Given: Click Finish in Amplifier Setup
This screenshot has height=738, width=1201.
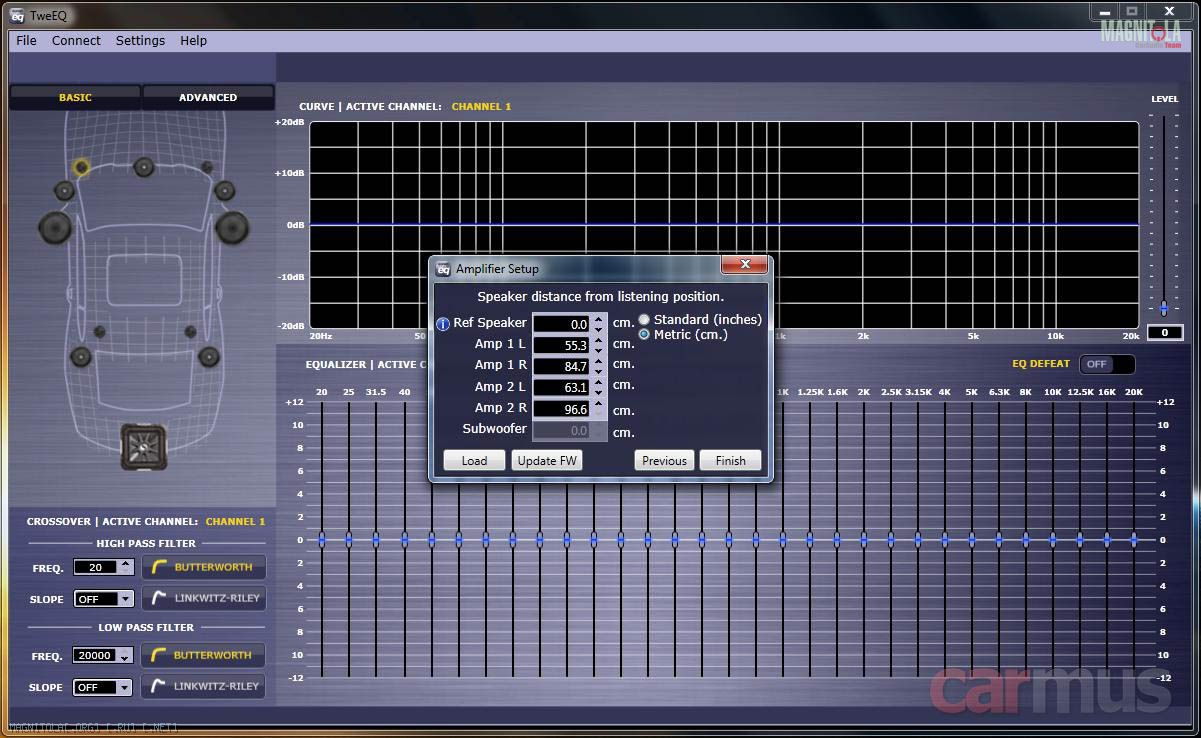Looking at the screenshot, I should [730, 460].
